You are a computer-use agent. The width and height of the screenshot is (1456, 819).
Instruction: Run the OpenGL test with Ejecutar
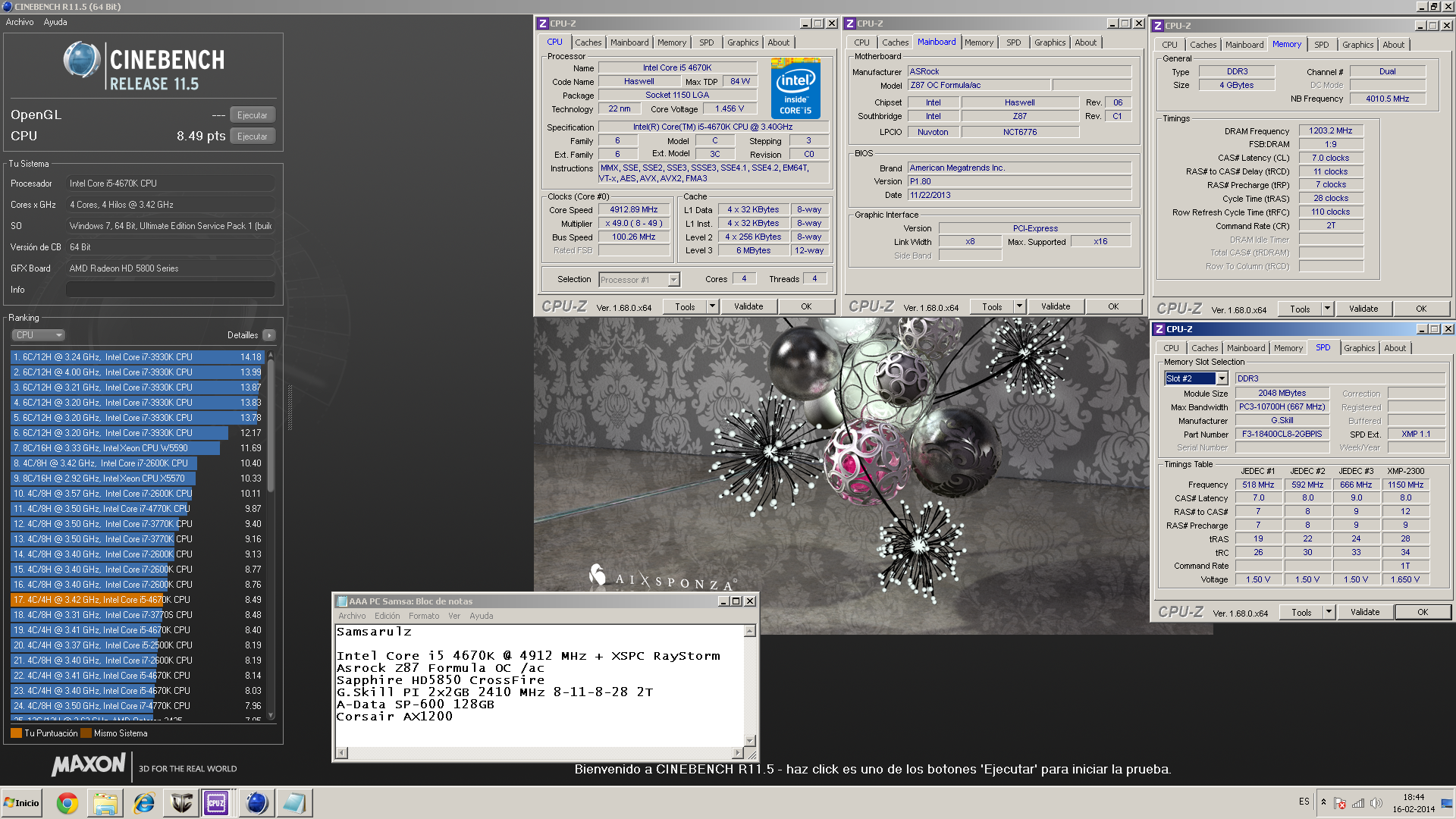pos(253,115)
